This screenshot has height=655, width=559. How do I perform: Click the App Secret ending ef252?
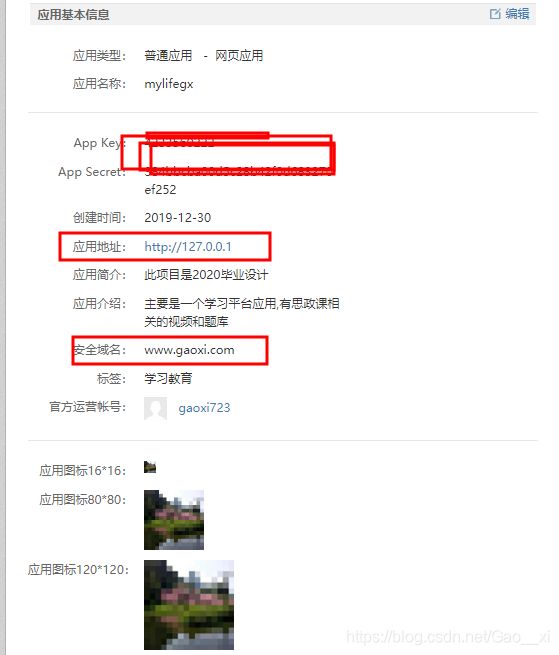[160, 189]
